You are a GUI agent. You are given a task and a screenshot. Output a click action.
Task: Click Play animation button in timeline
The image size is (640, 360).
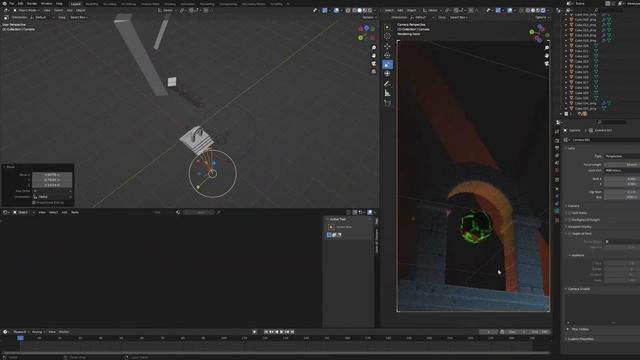tap(282, 332)
